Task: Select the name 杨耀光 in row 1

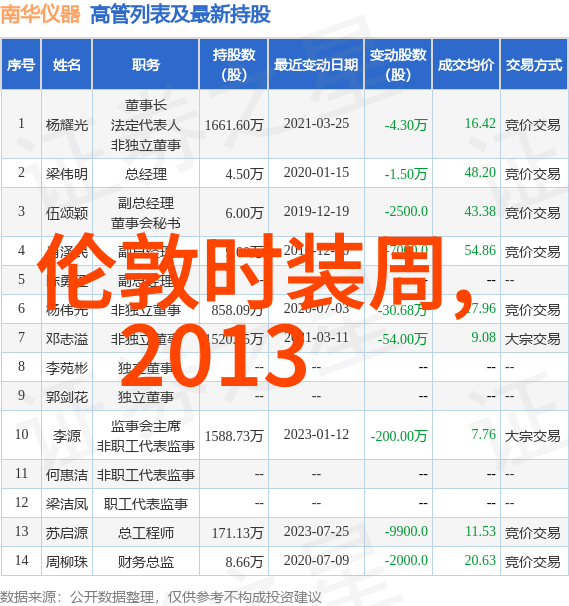Action: 67,125
